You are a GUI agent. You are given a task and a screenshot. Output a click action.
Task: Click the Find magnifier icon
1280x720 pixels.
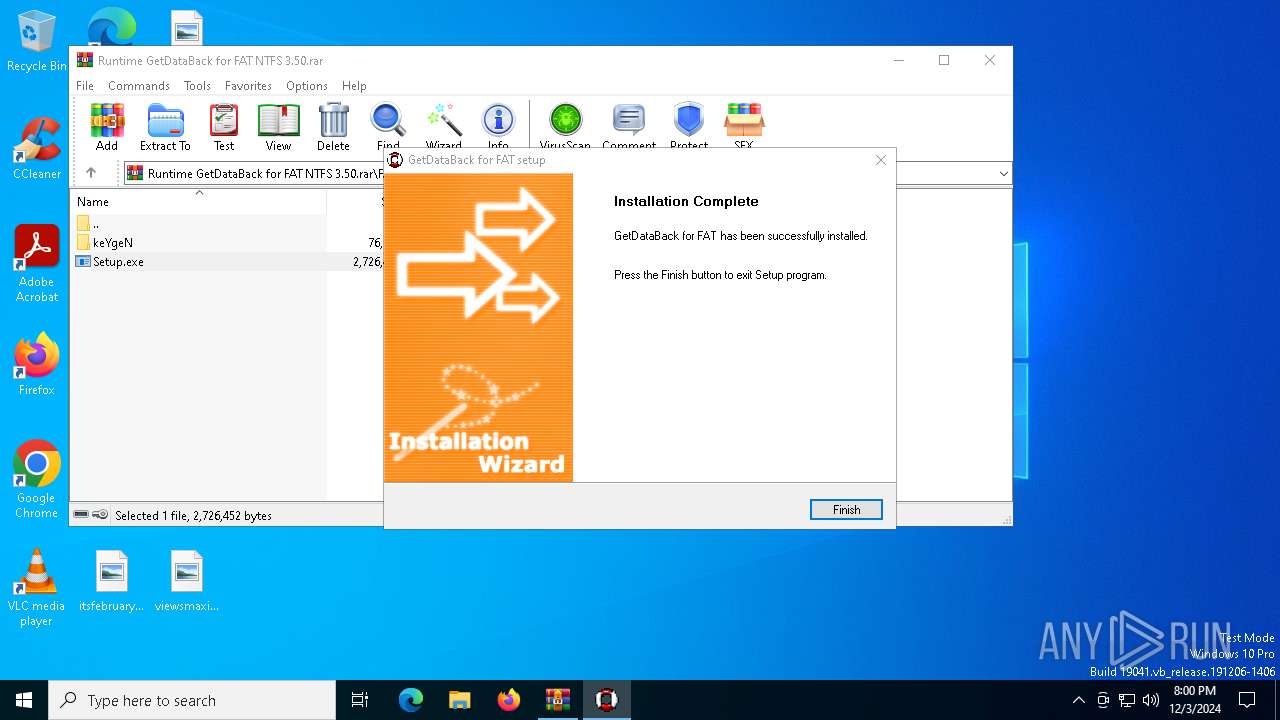[x=388, y=127]
